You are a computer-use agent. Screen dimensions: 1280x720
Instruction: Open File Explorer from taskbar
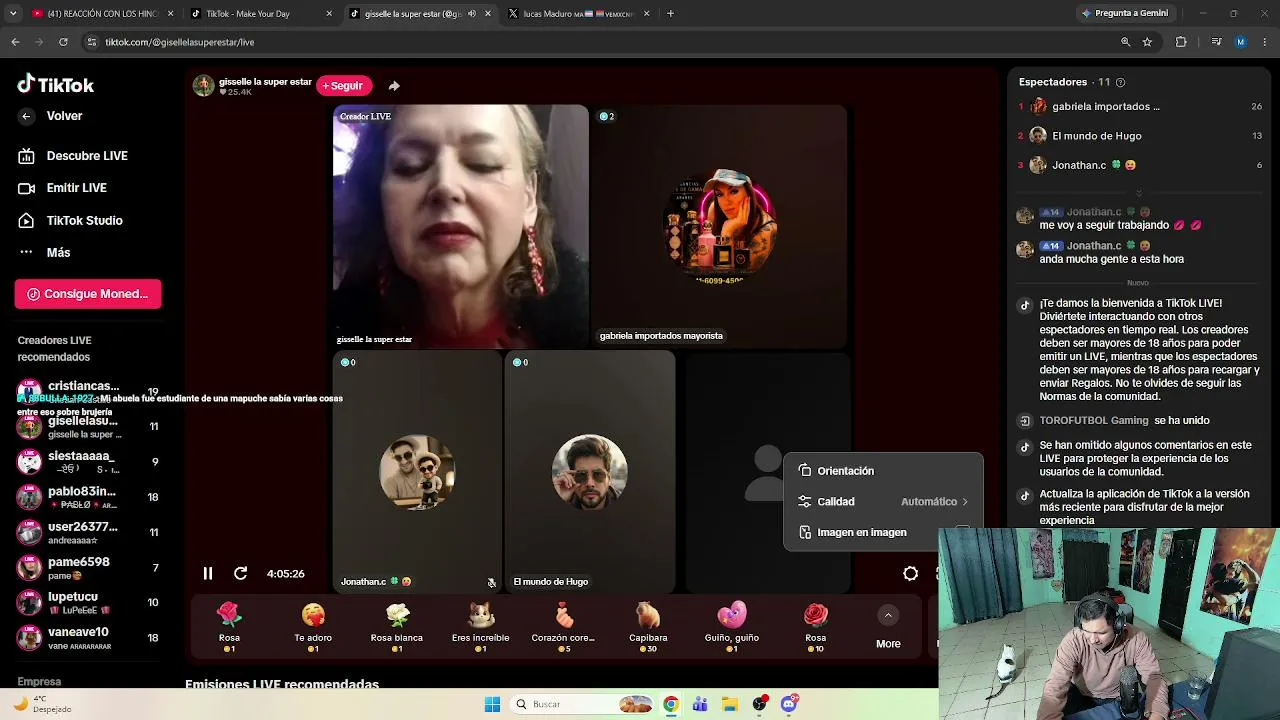pos(730,704)
